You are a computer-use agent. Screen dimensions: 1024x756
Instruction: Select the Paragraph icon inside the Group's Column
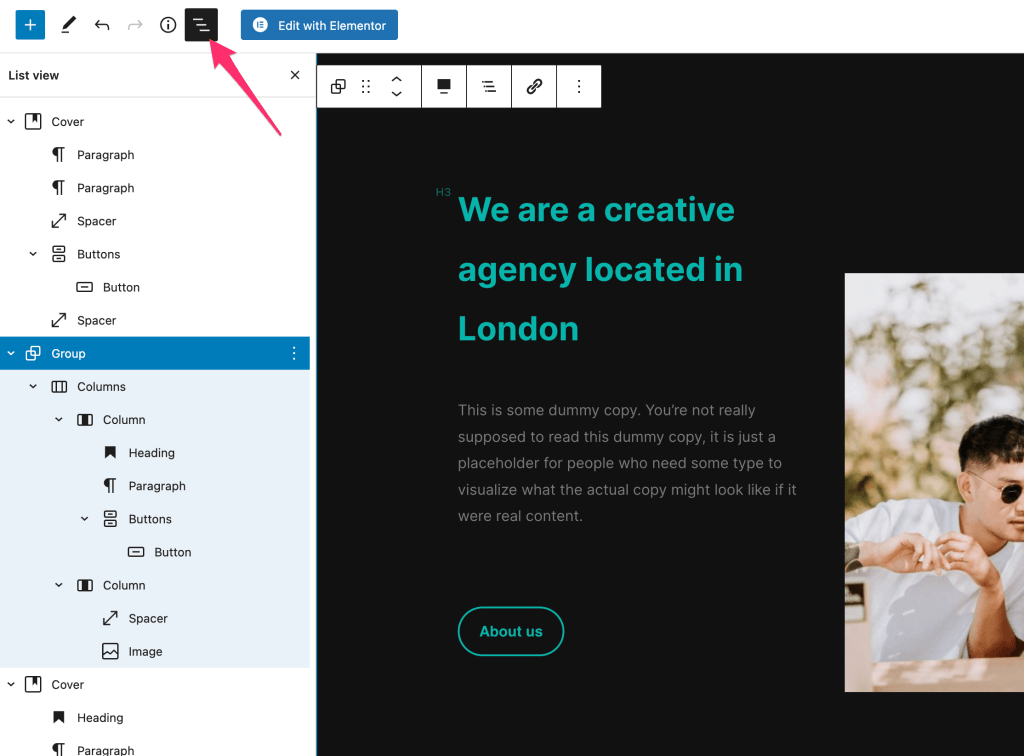coord(110,486)
